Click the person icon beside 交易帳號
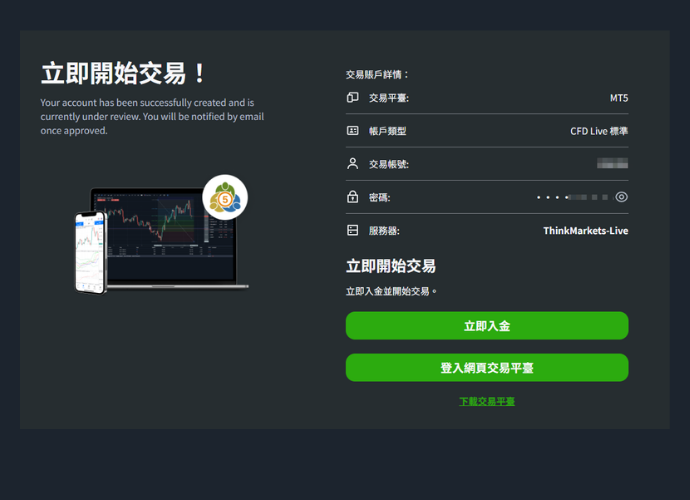Image resolution: width=690 pixels, height=500 pixels. click(352, 164)
